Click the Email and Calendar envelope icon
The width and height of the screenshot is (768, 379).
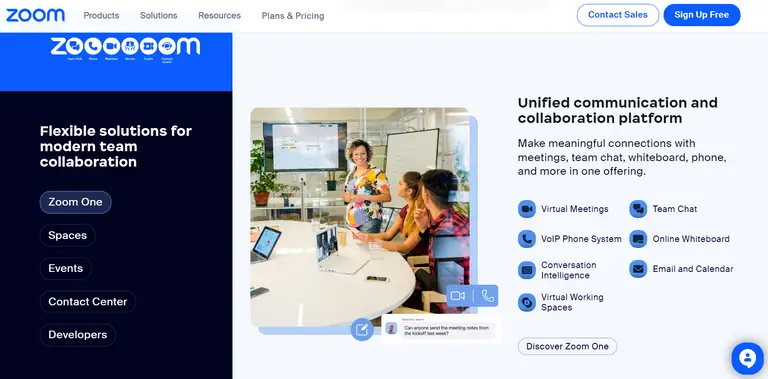[638, 269]
